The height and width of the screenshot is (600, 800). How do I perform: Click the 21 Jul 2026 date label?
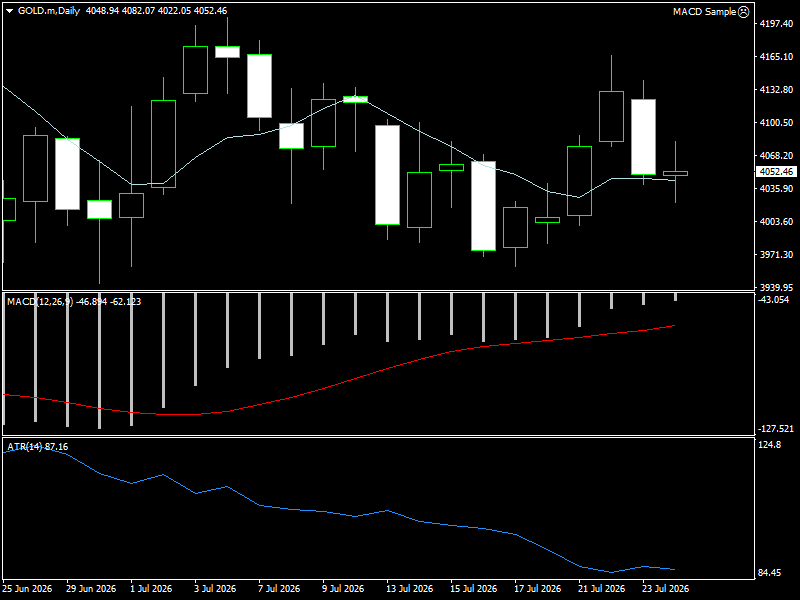[x=602, y=589]
